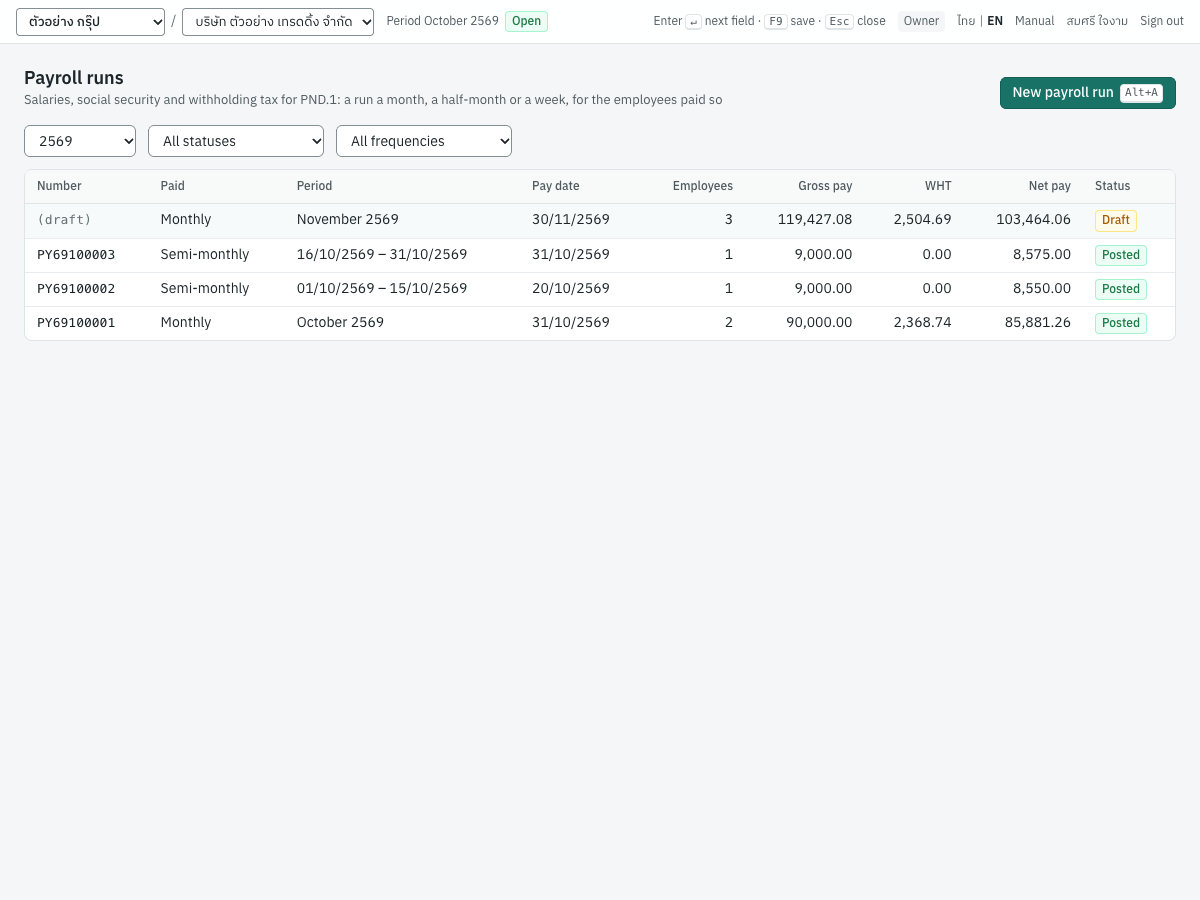Click the Open period status badge
The height and width of the screenshot is (900, 1200).
point(526,21)
